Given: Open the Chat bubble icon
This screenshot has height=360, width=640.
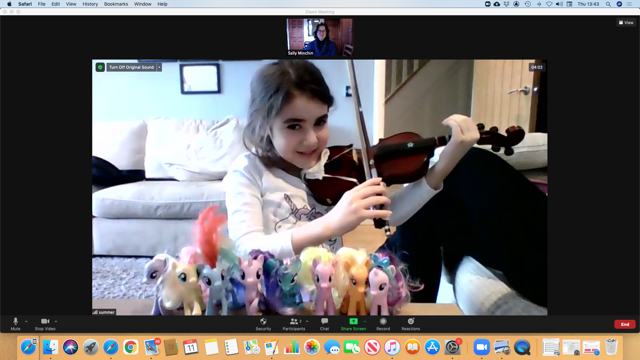Looking at the screenshot, I should point(324,322).
